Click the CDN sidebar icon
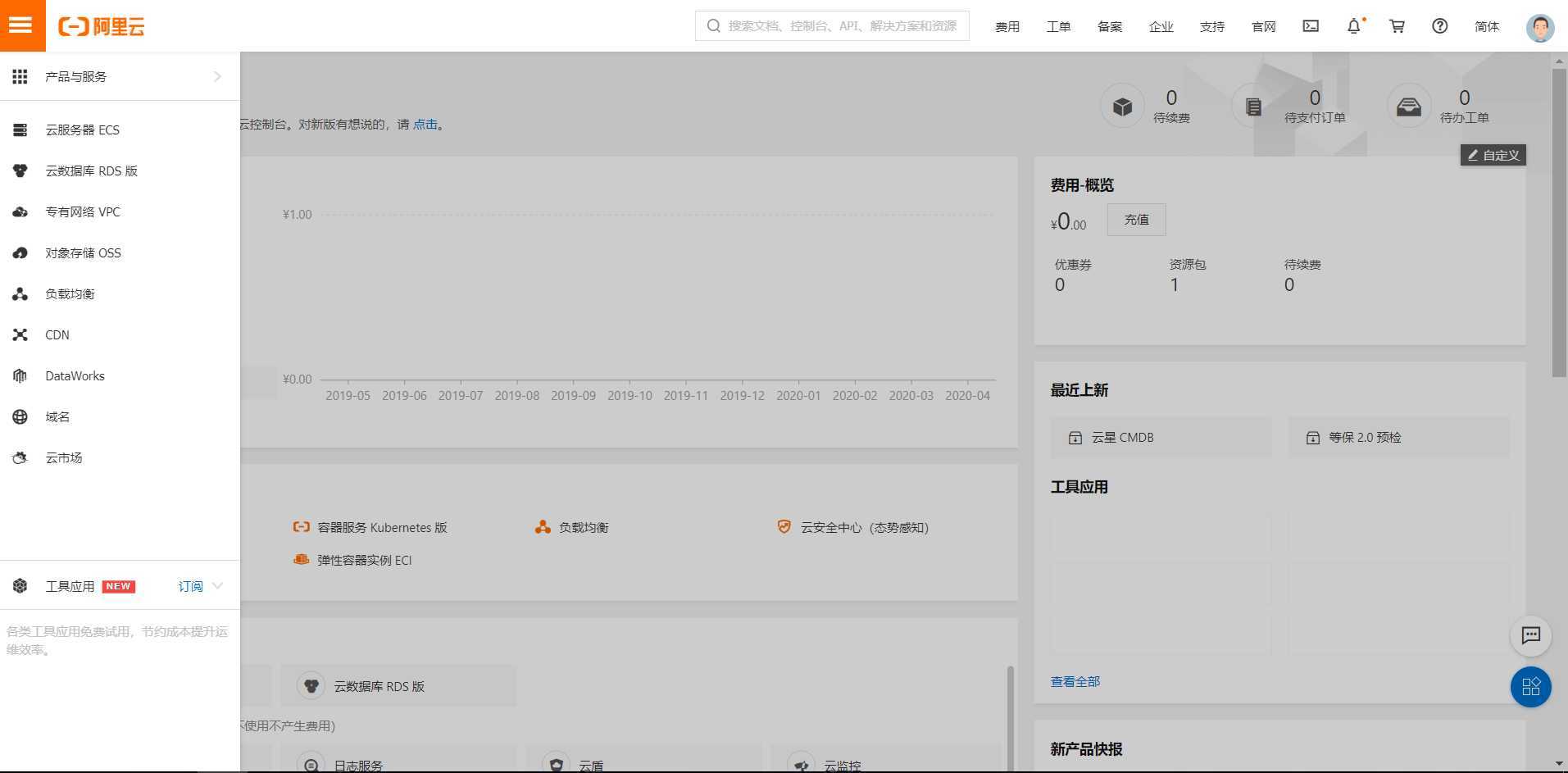Image resolution: width=1568 pixels, height=773 pixels. 20,334
